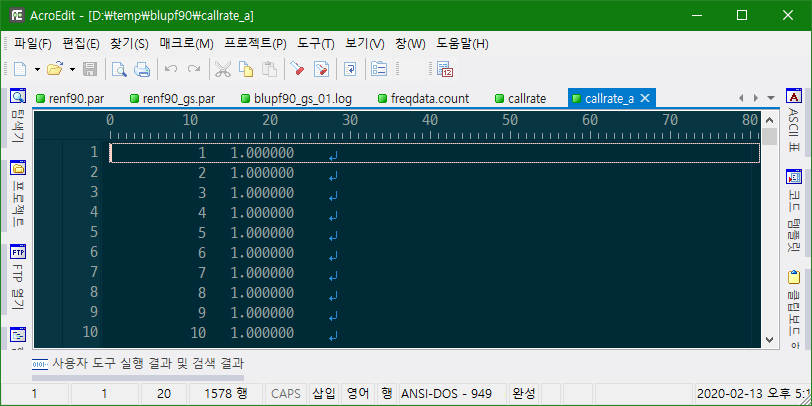Click vertical scrollbar down arrow

pos(769,340)
